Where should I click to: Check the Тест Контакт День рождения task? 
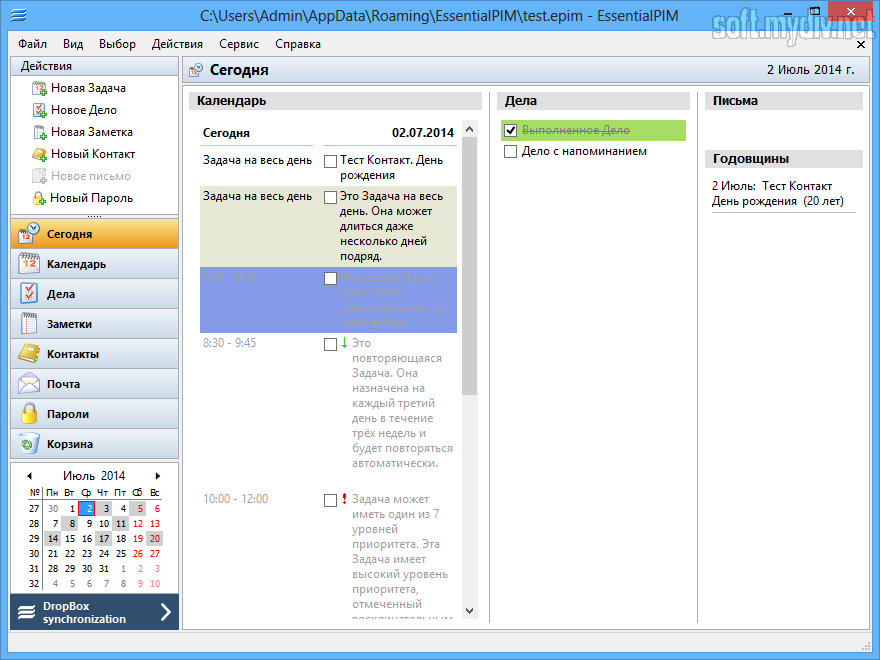(x=331, y=162)
